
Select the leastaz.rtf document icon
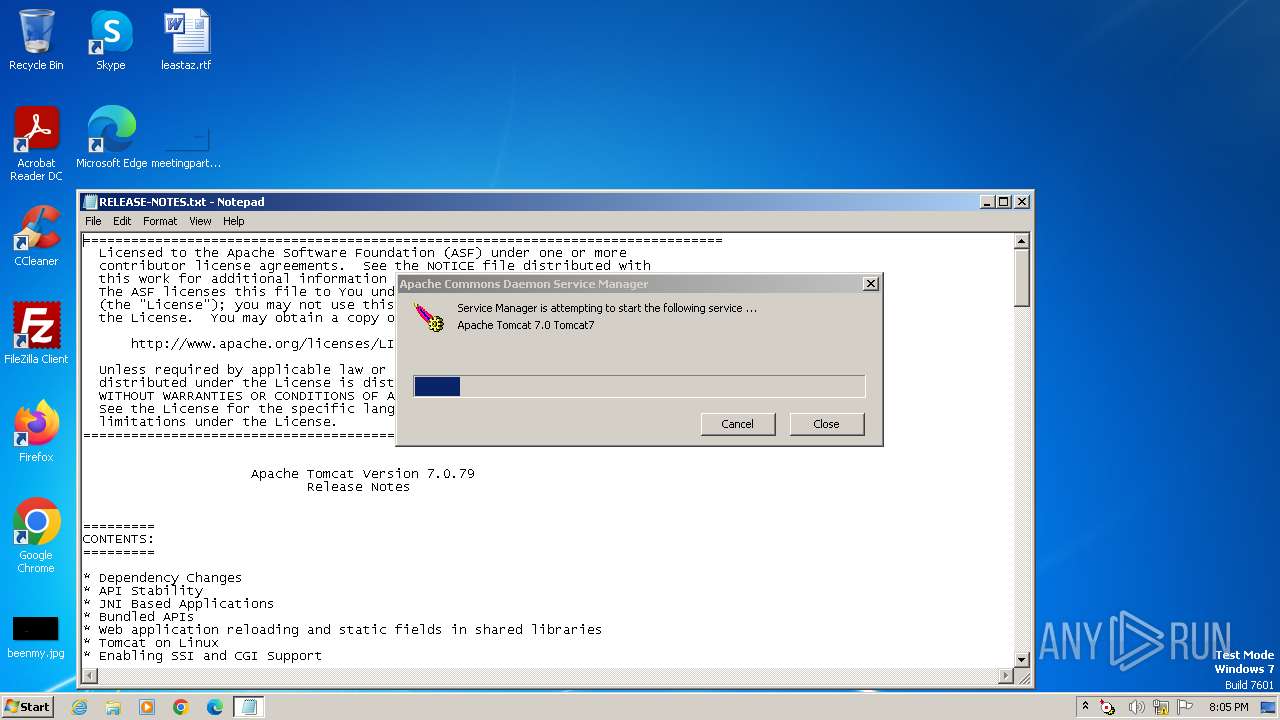tap(186, 40)
